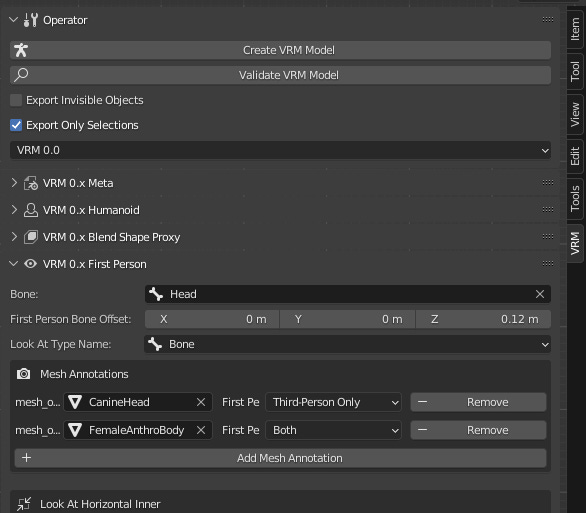Click the Z offset 0.12 m field

coord(483,319)
